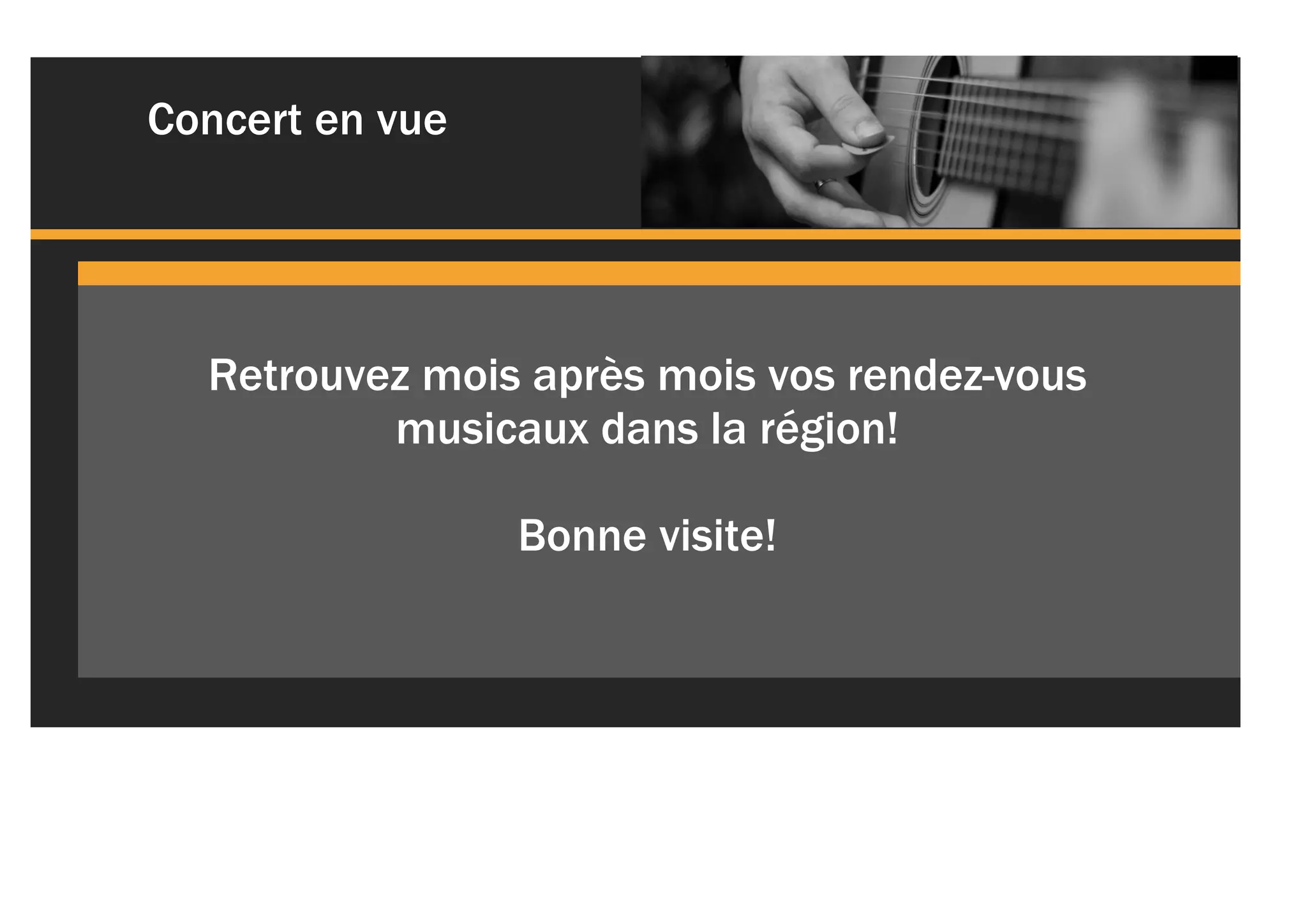1307x924 pixels.
Task: Select the guitar photo in the header
Action: 939,142
